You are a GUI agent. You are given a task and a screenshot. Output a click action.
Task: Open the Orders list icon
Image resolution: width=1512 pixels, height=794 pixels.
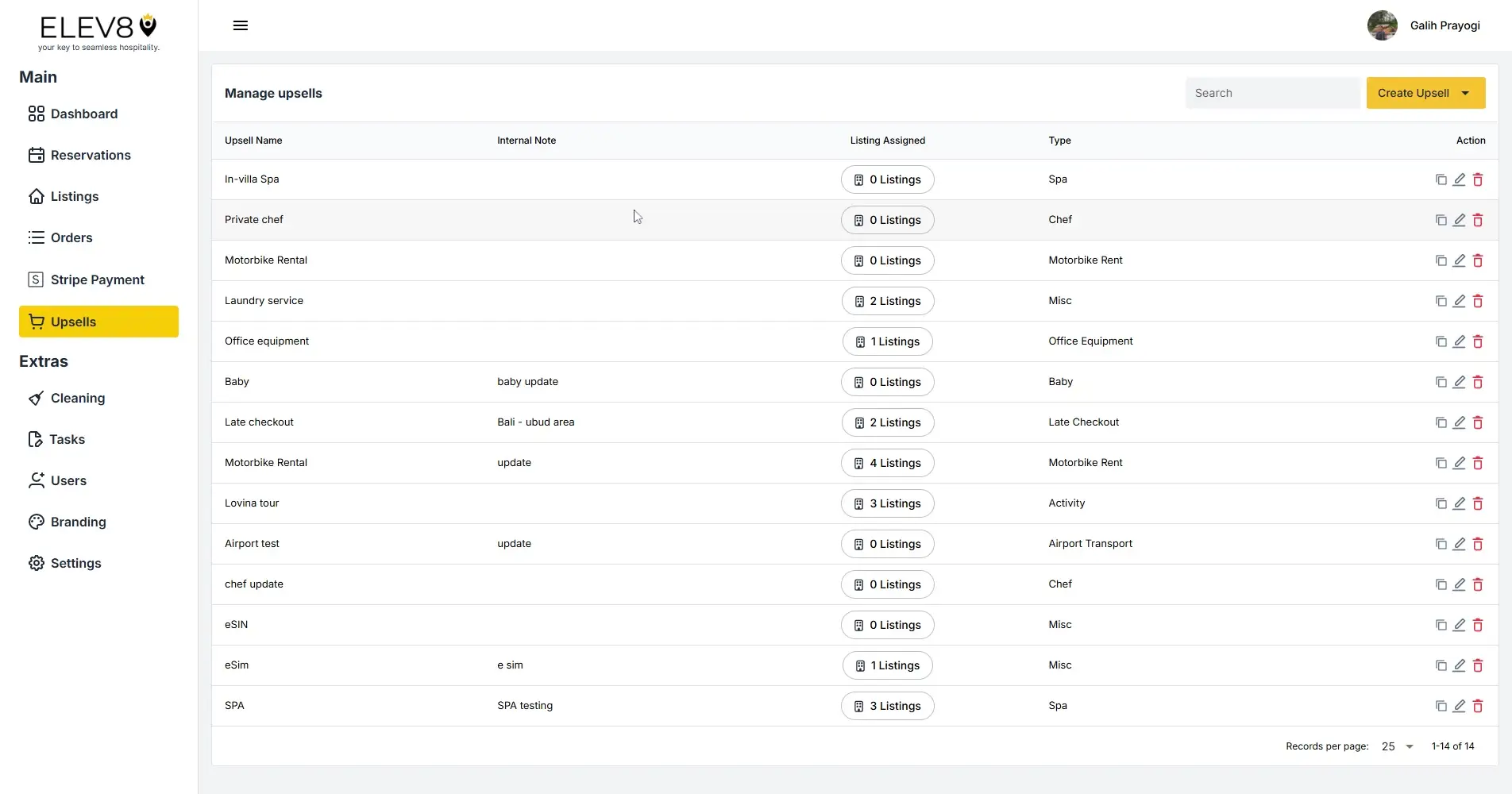pos(36,237)
